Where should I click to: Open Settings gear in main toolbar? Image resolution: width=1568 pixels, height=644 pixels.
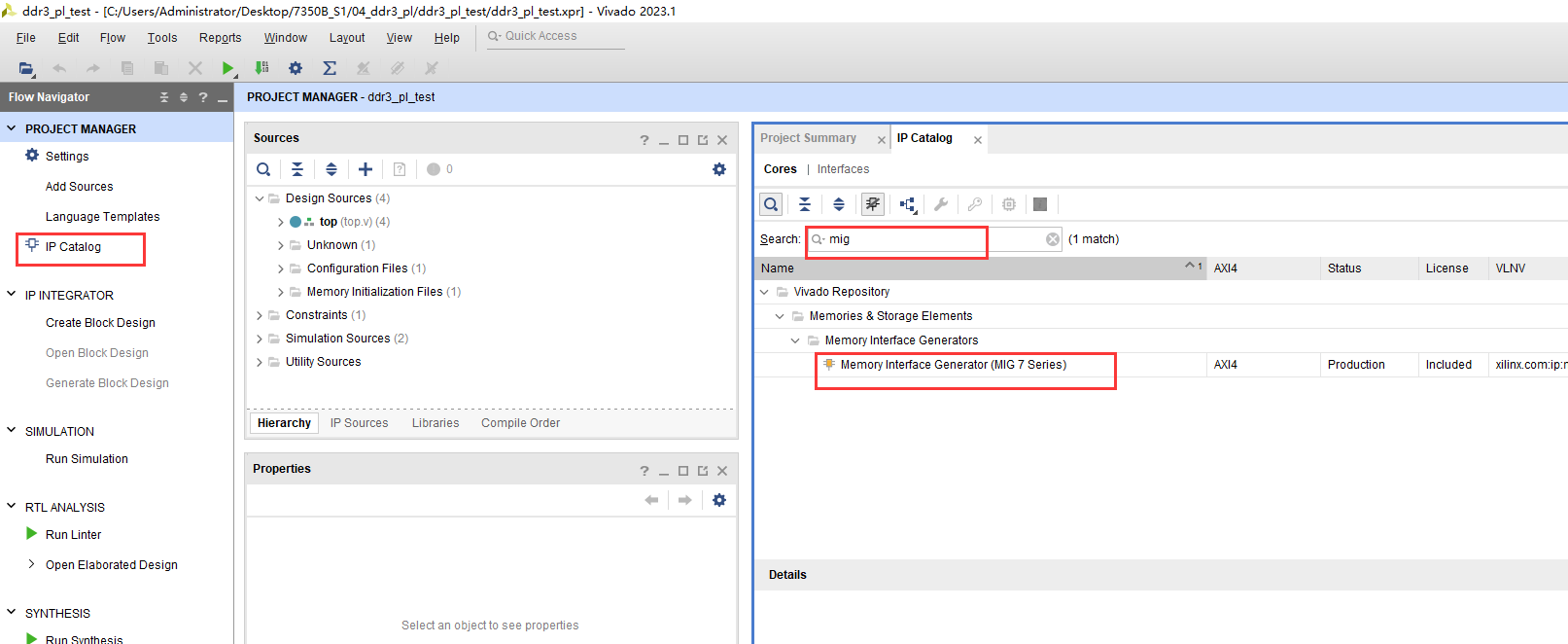click(296, 68)
